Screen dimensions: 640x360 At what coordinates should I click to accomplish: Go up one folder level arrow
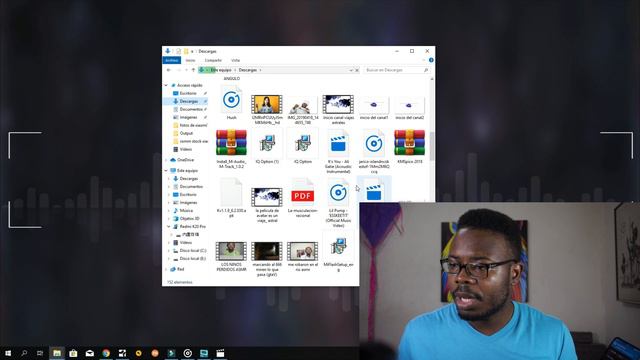tap(193, 70)
